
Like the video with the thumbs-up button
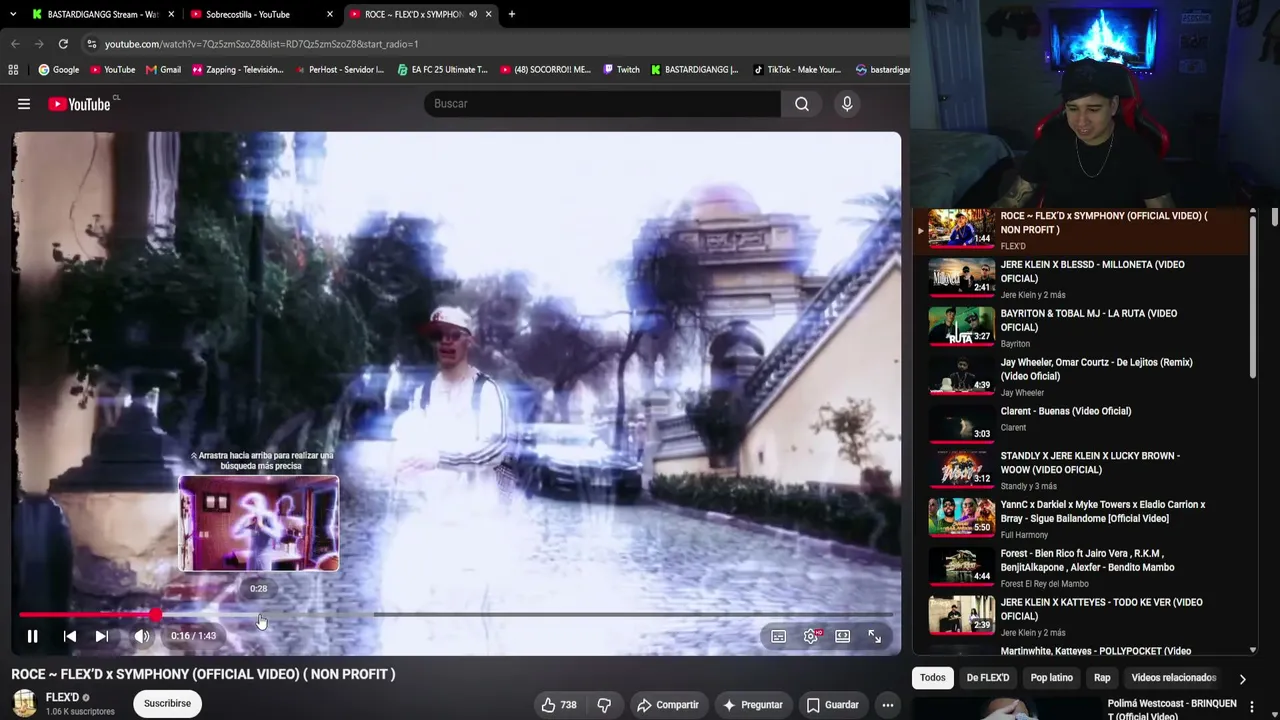coord(559,705)
